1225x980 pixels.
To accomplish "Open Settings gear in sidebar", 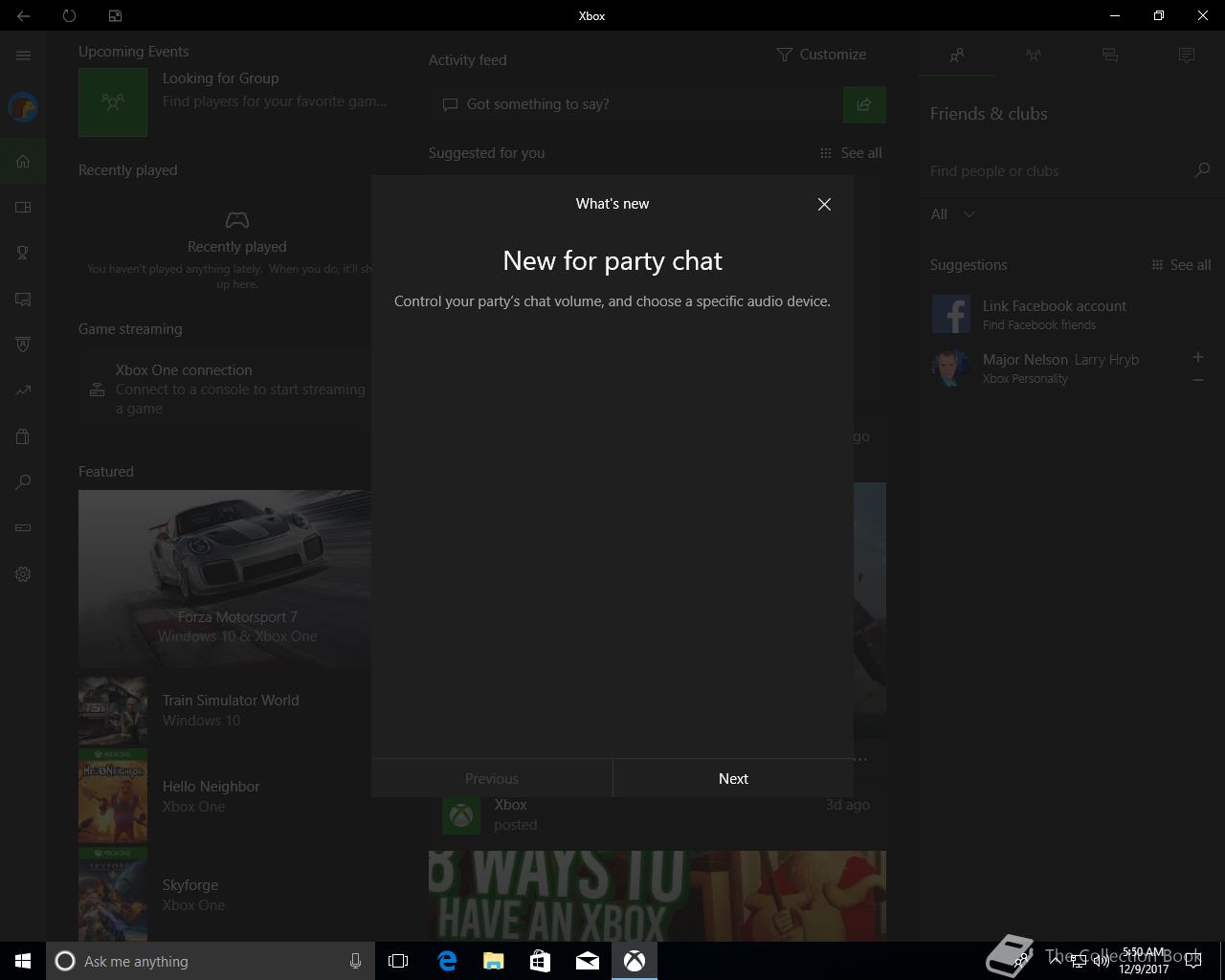I will pos(23,574).
